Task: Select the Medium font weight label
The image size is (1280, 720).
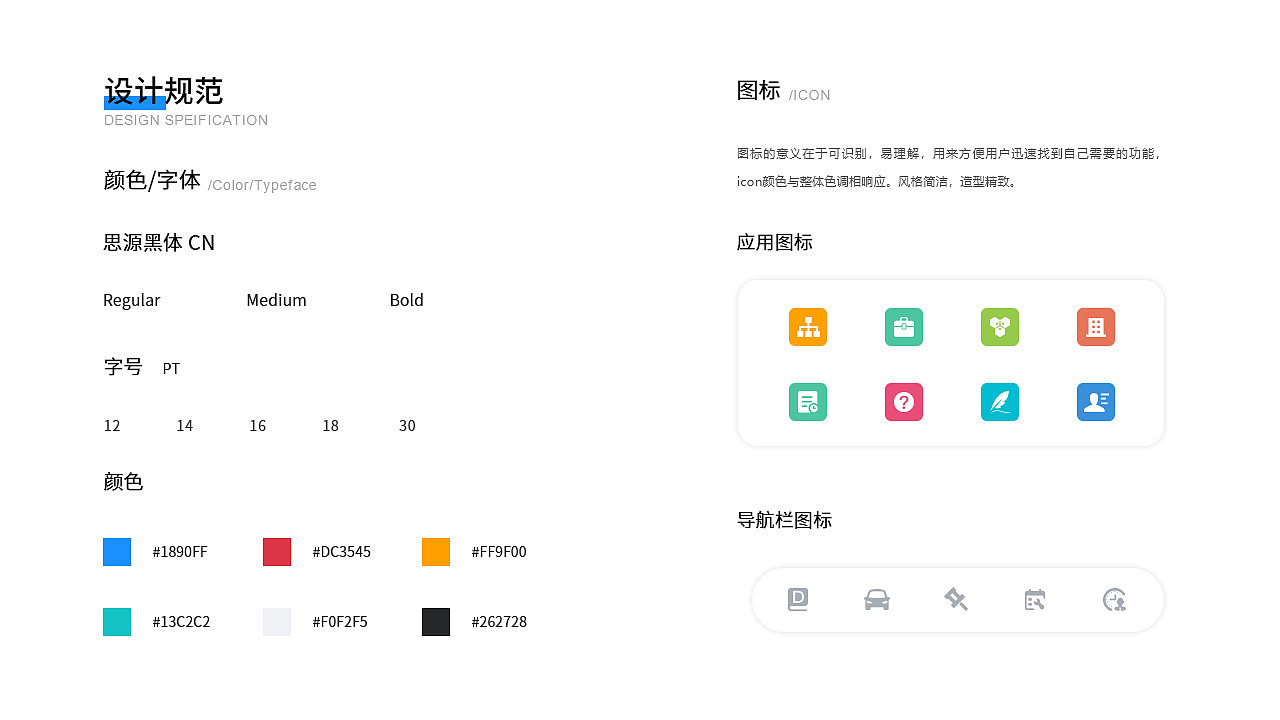Action: (x=276, y=300)
